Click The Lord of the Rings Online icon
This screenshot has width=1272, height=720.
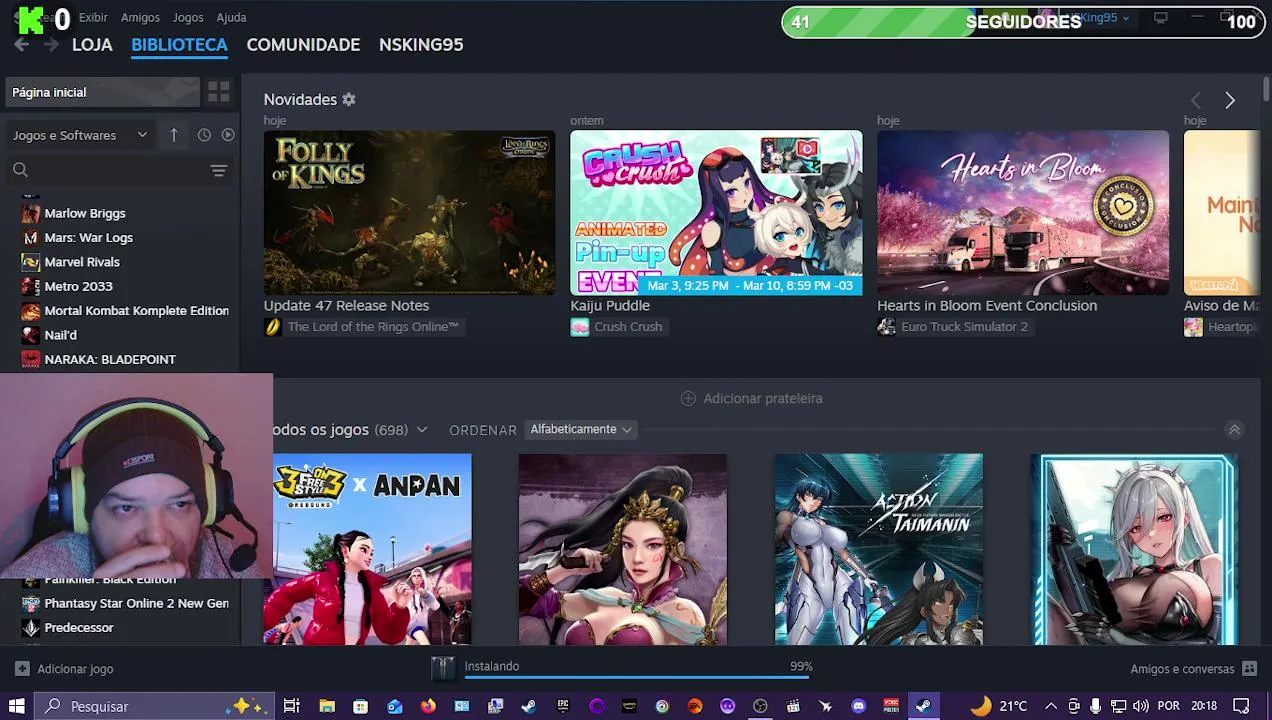coord(273,327)
